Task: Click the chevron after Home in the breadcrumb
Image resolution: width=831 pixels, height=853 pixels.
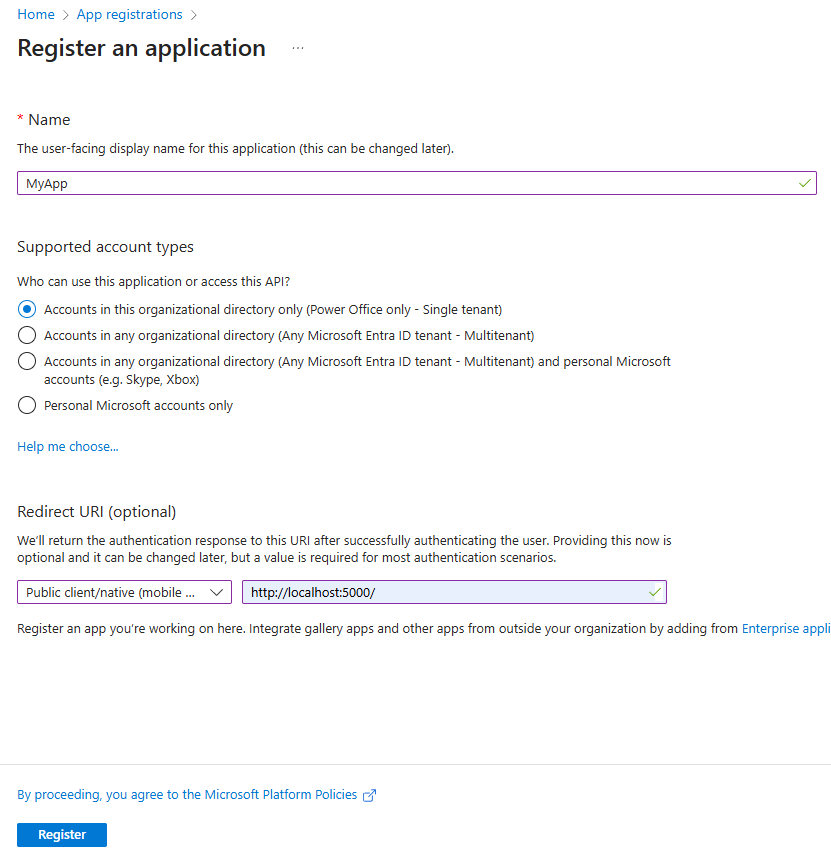Action: tap(66, 15)
